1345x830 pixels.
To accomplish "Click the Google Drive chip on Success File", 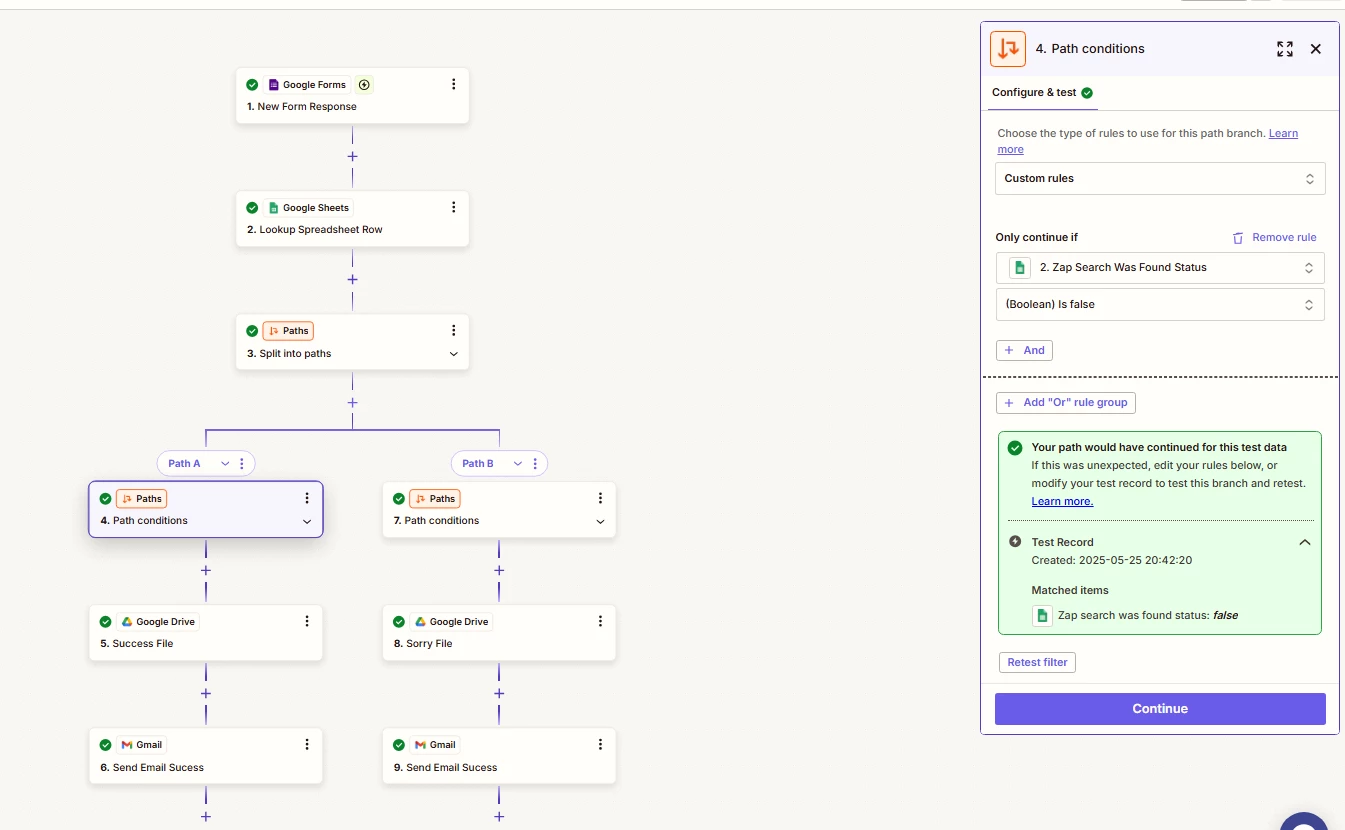I will point(157,621).
